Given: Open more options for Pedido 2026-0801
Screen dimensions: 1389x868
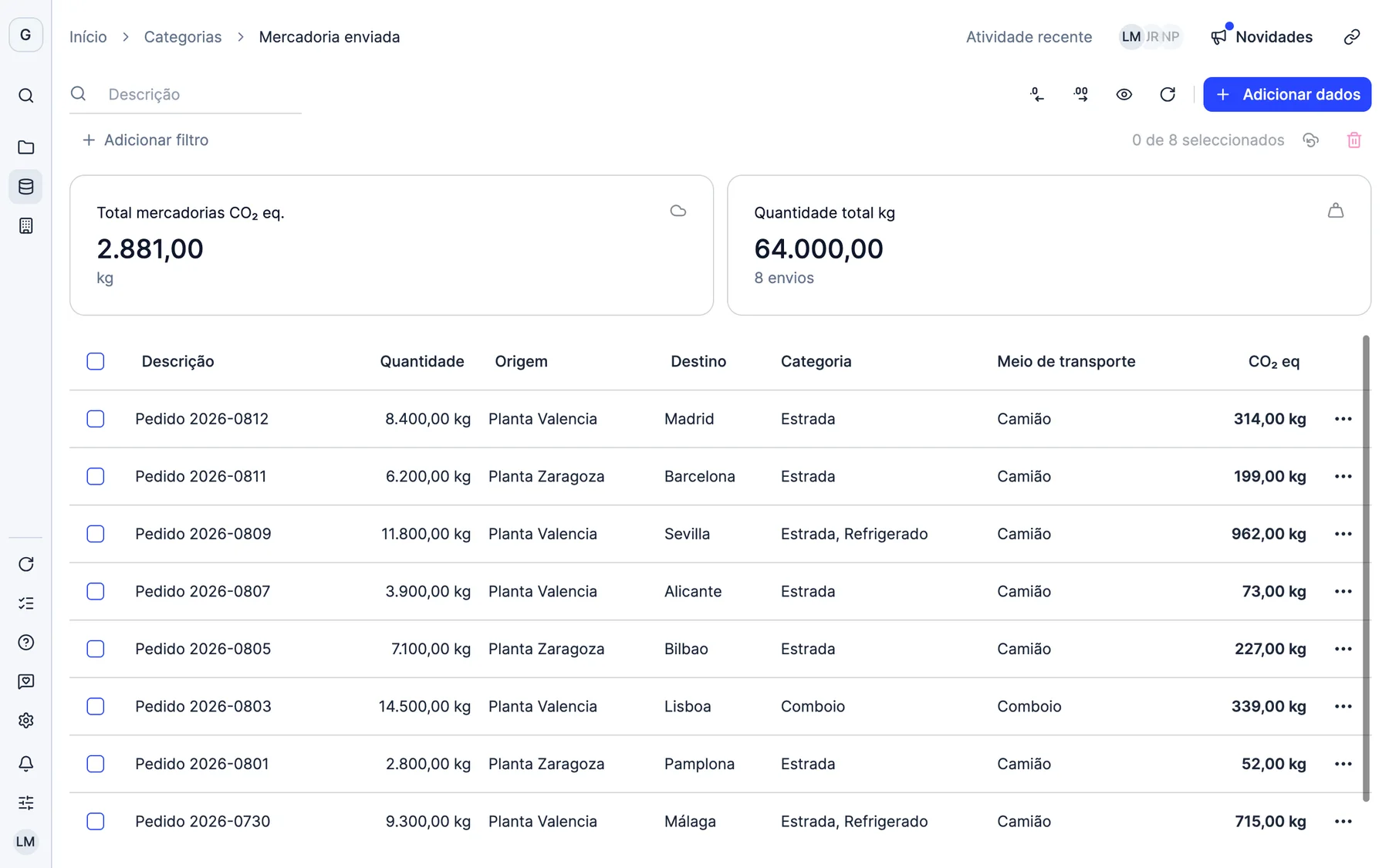Looking at the screenshot, I should pyautogui.click(x=1343, y=764).
